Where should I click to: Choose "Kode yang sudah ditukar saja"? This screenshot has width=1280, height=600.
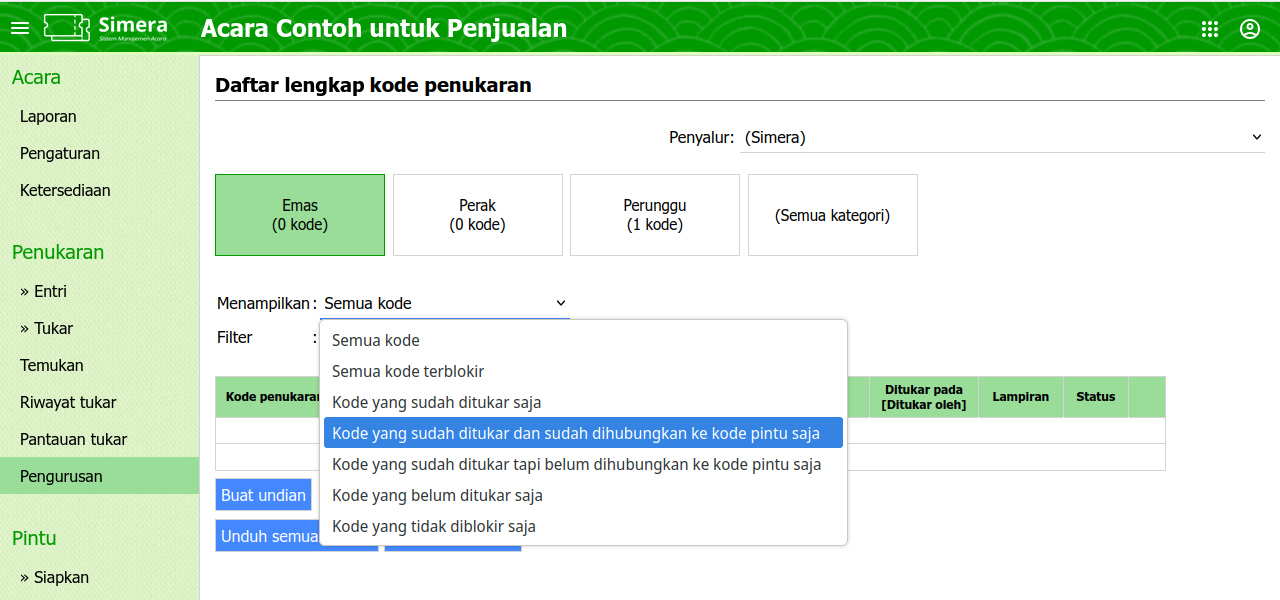click(583, 402)
